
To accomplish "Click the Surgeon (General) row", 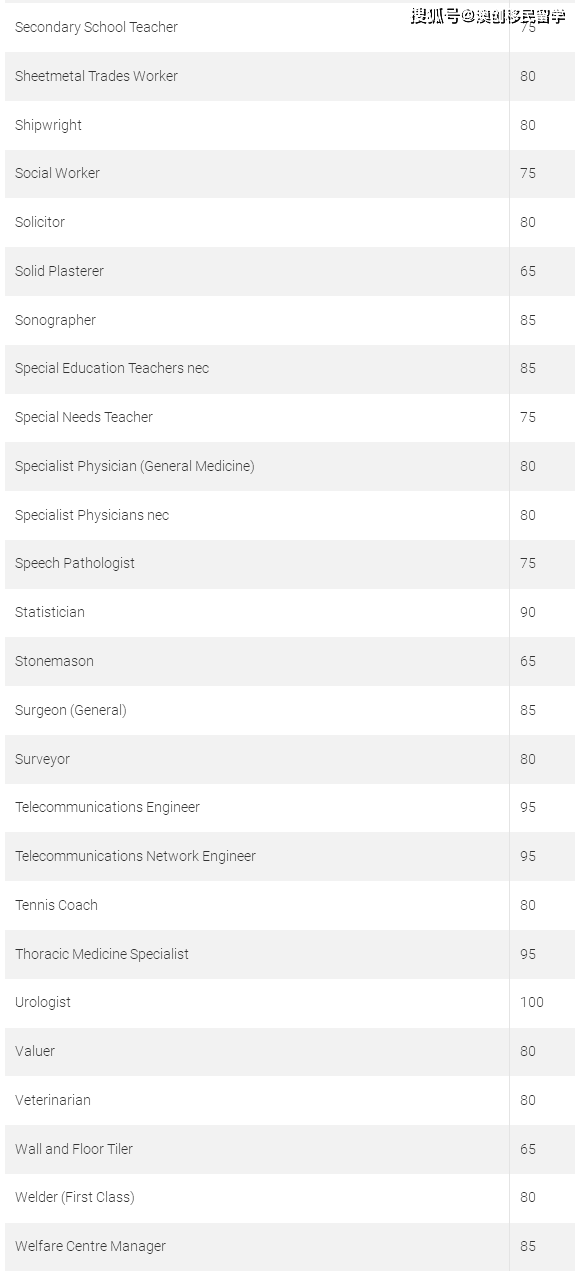I will click(290, 710).
